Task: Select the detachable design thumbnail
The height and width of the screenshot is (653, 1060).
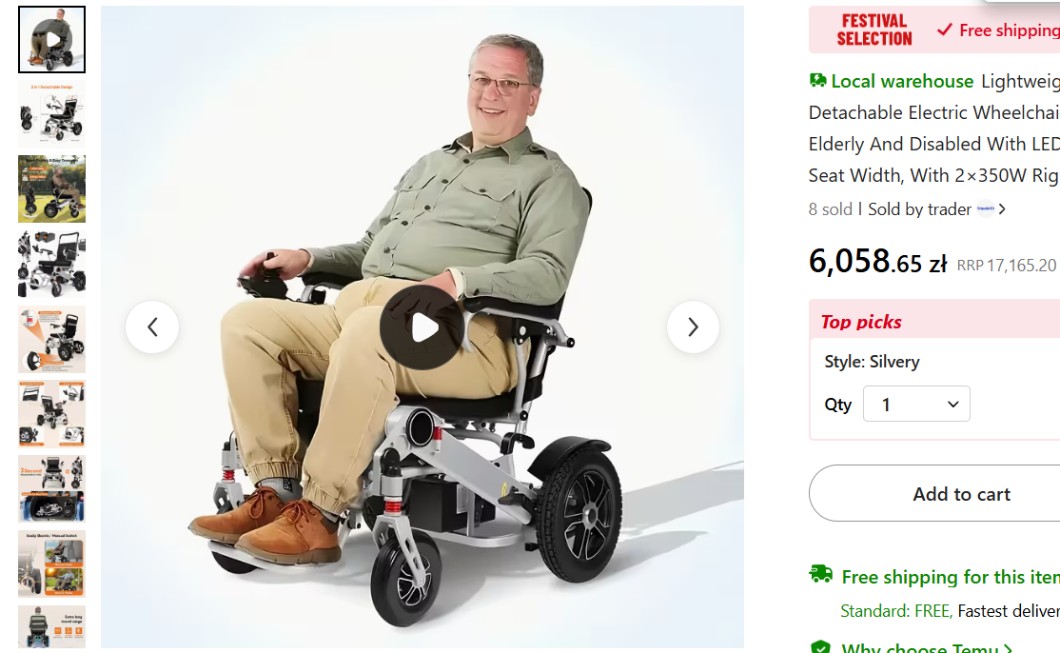Action: [52, 114]
